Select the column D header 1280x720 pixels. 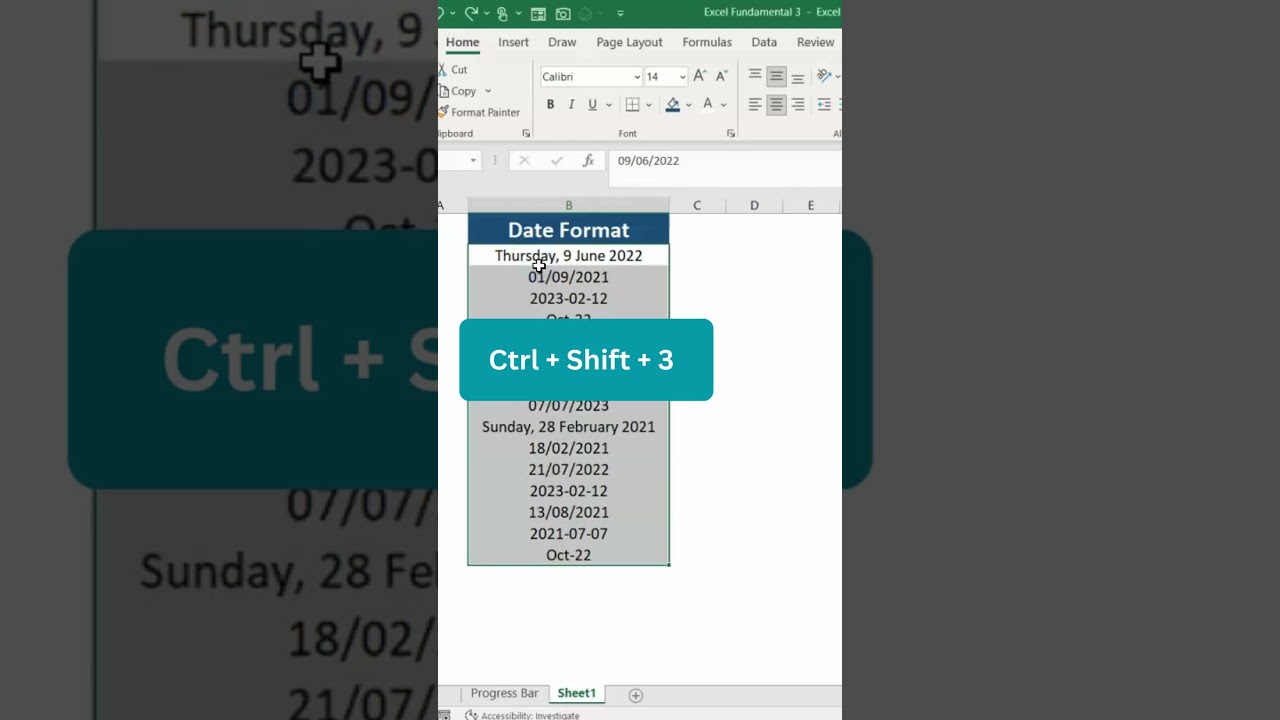click(754, 205)
